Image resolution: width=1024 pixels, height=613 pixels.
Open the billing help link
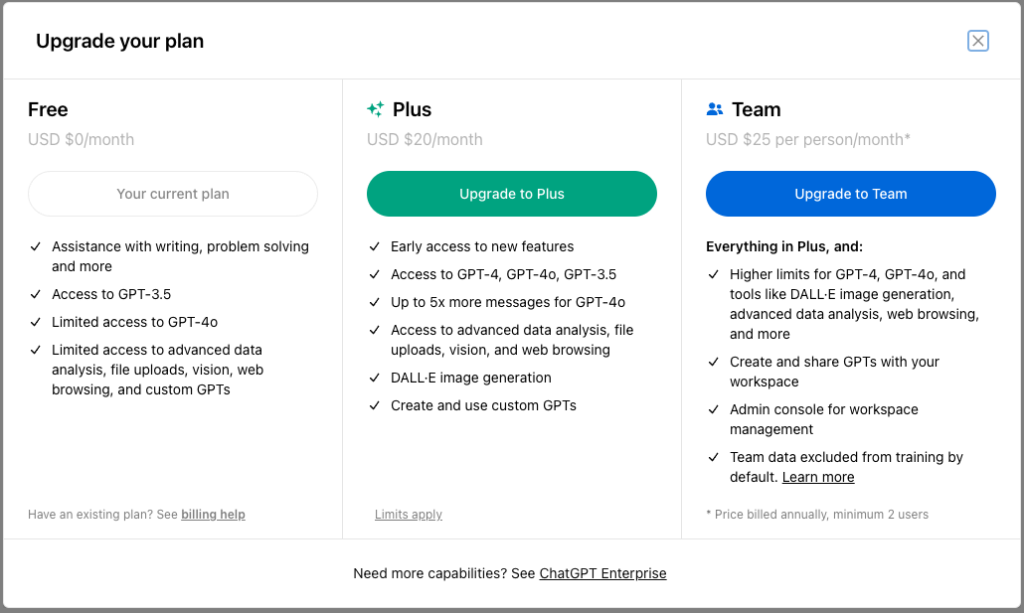tap(213, 514)
